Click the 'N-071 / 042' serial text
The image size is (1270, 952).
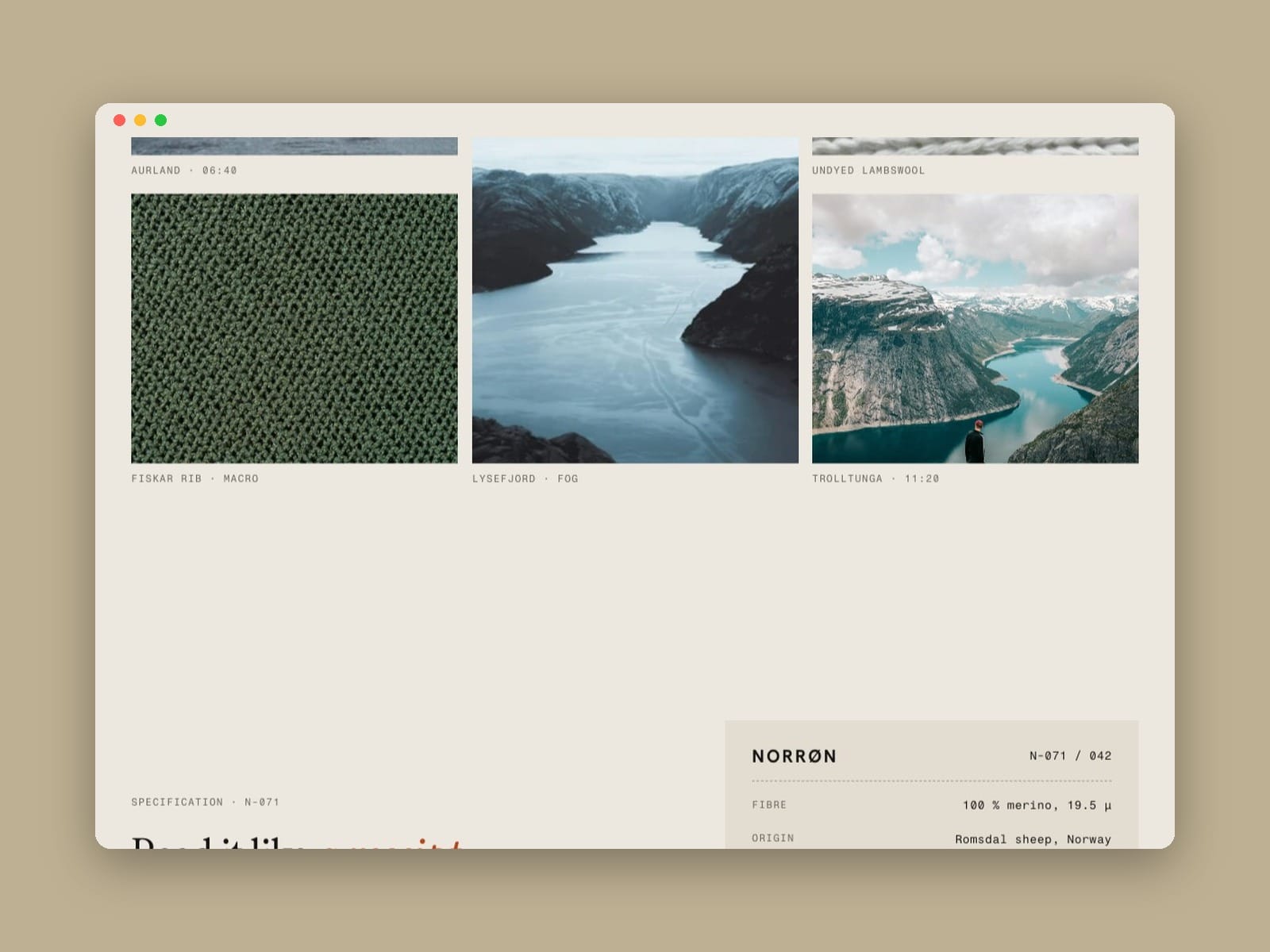1070,756
